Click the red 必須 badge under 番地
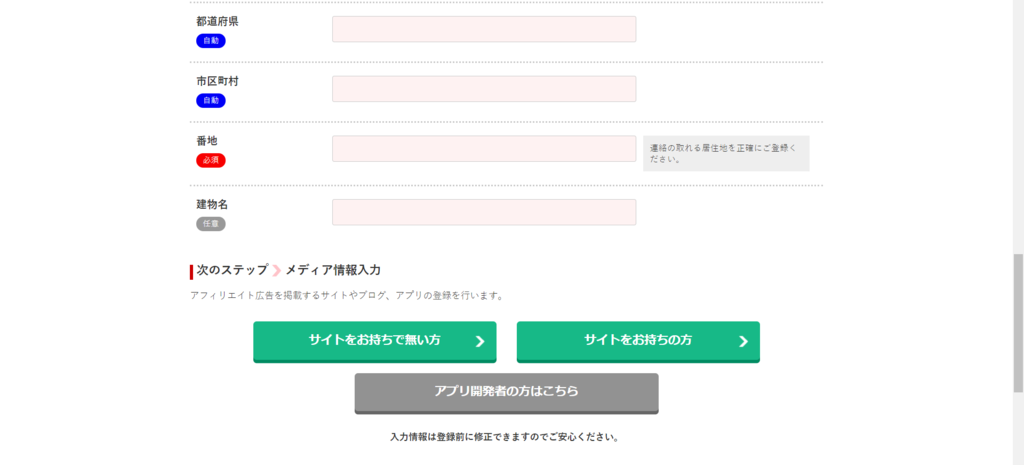The width and height of the screenshot is (1024, 465). coord(211,160)
